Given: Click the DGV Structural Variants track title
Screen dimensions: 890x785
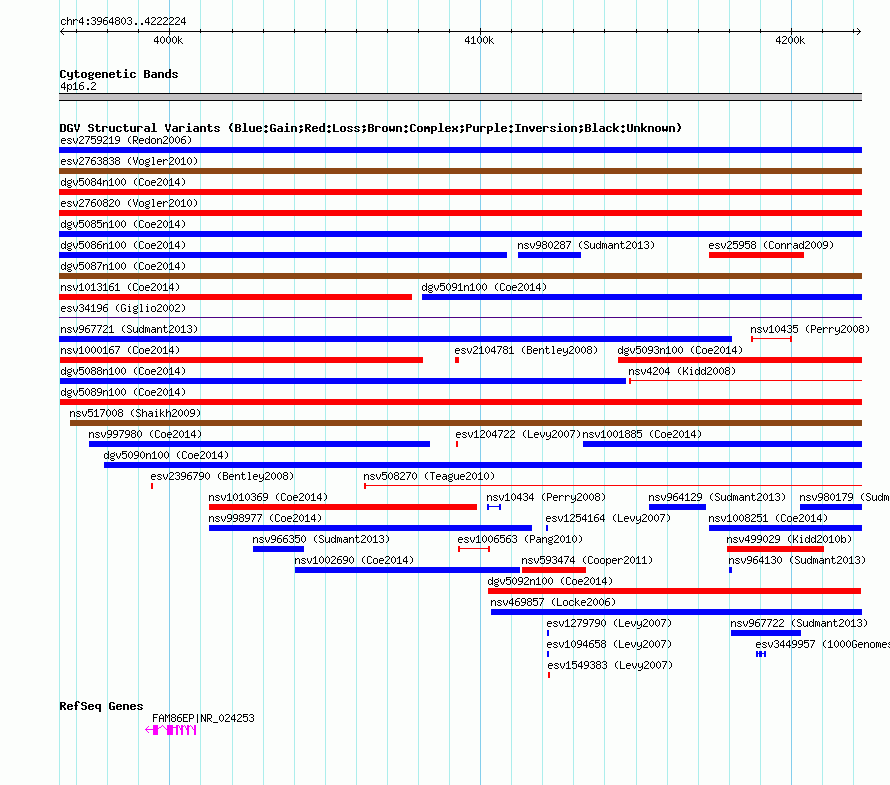Looking at the screenshot, I should 370,128.
